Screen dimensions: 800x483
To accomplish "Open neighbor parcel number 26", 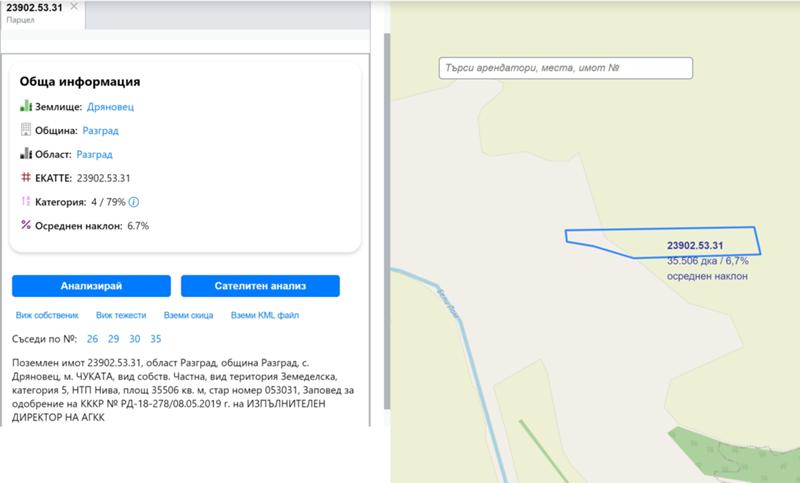I will point(92,339).
